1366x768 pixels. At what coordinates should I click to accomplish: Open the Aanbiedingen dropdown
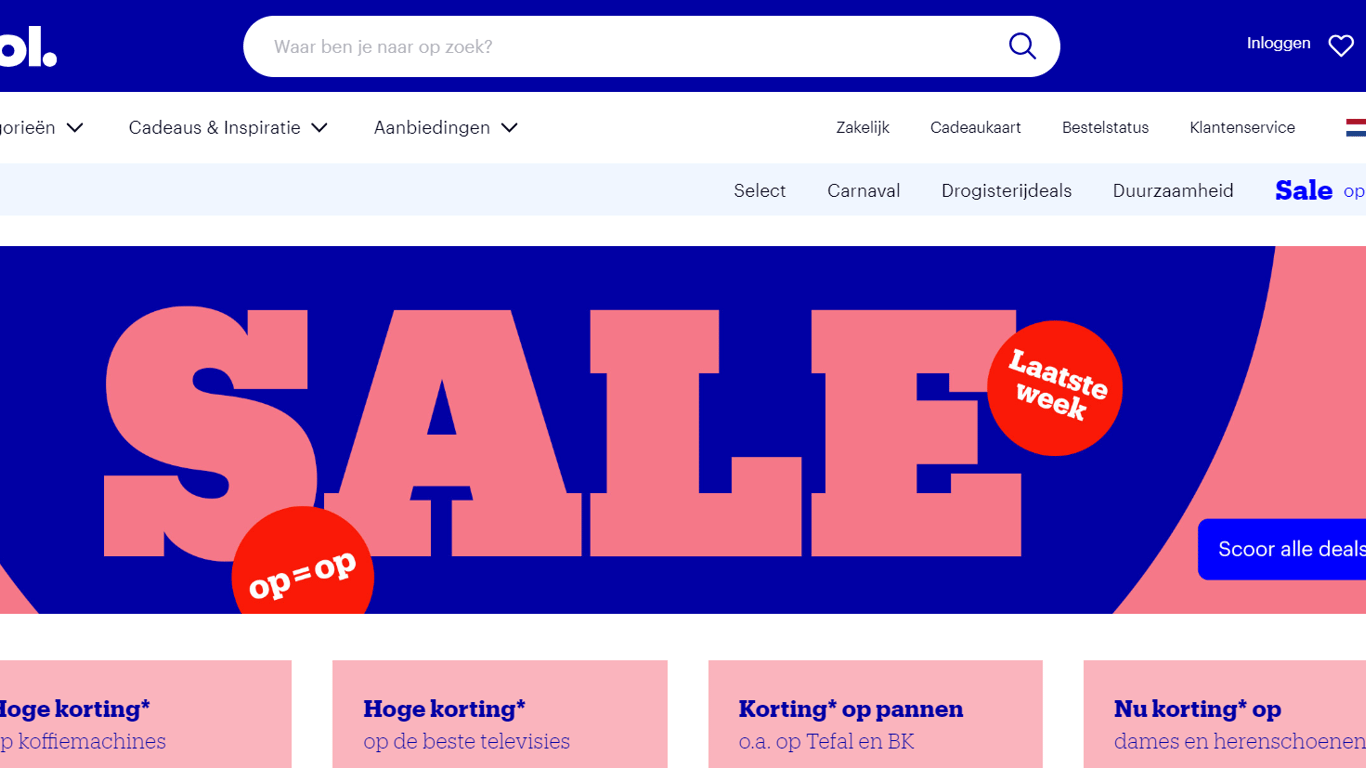click(x=446, y=128)
